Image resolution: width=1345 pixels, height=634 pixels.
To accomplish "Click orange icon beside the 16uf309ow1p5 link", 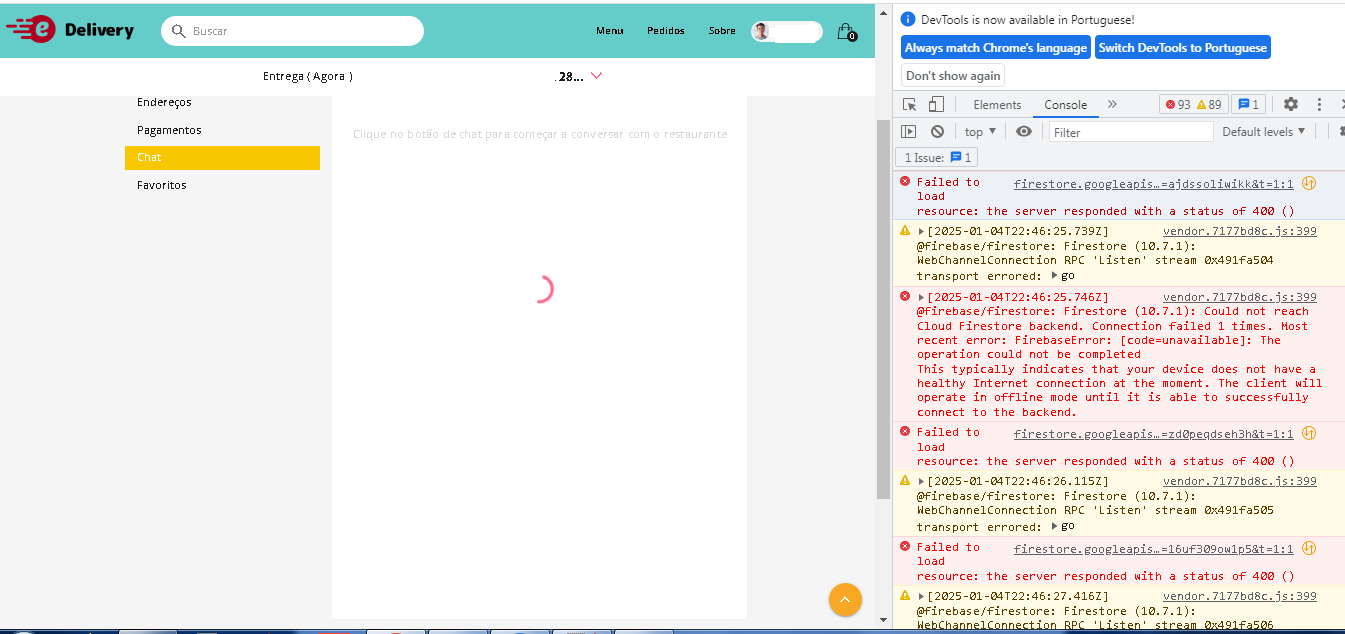I will tap(1308, 548).
